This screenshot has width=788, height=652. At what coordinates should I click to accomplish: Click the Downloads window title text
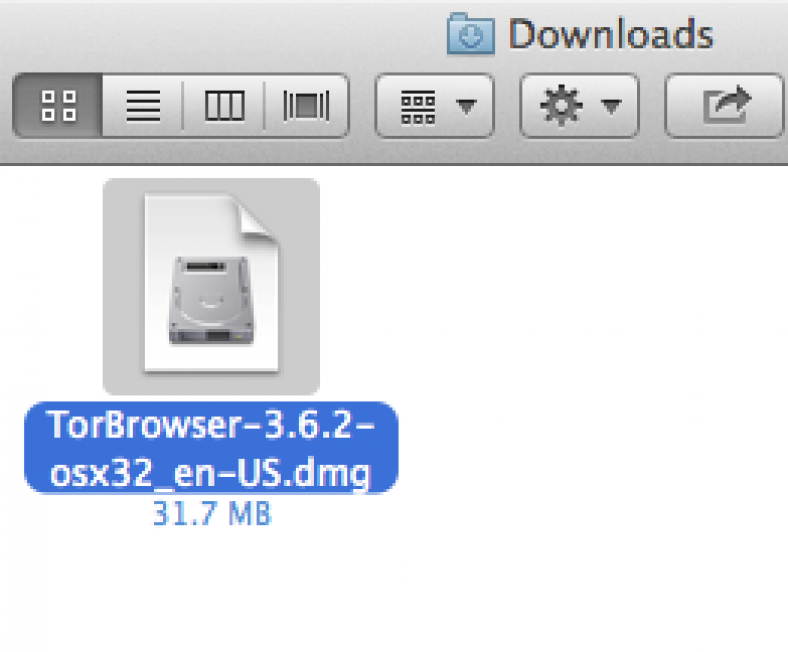coord(611,34)
